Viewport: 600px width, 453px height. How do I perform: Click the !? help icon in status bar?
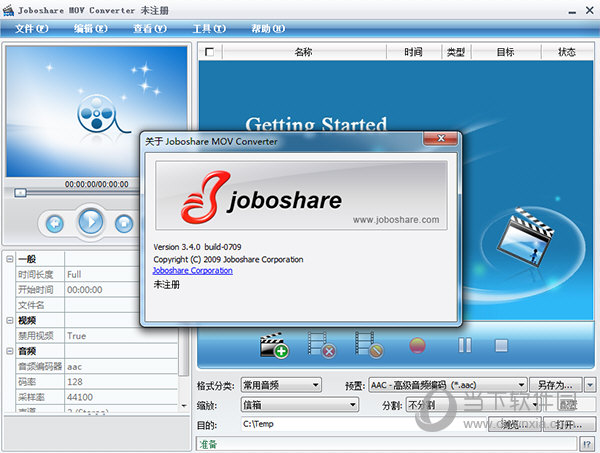point(587,444)
